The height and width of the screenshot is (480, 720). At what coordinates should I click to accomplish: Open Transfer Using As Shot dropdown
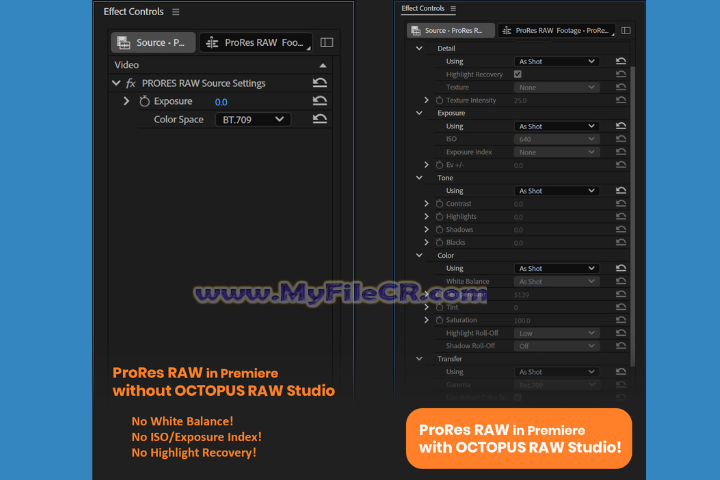tap(556, 372)
